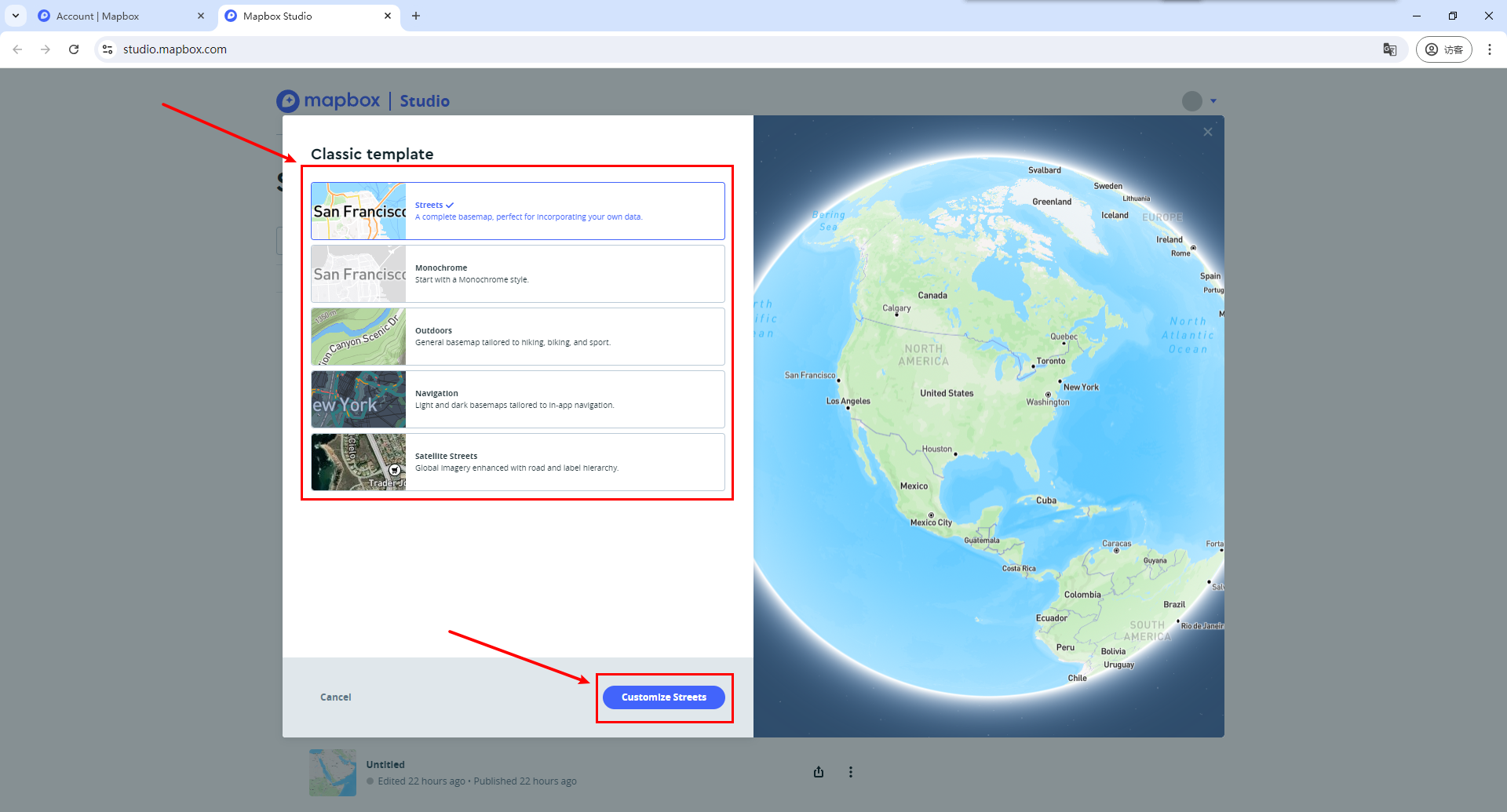
Task: Open the tab search dropdown
Action: (x=16, y=16)
